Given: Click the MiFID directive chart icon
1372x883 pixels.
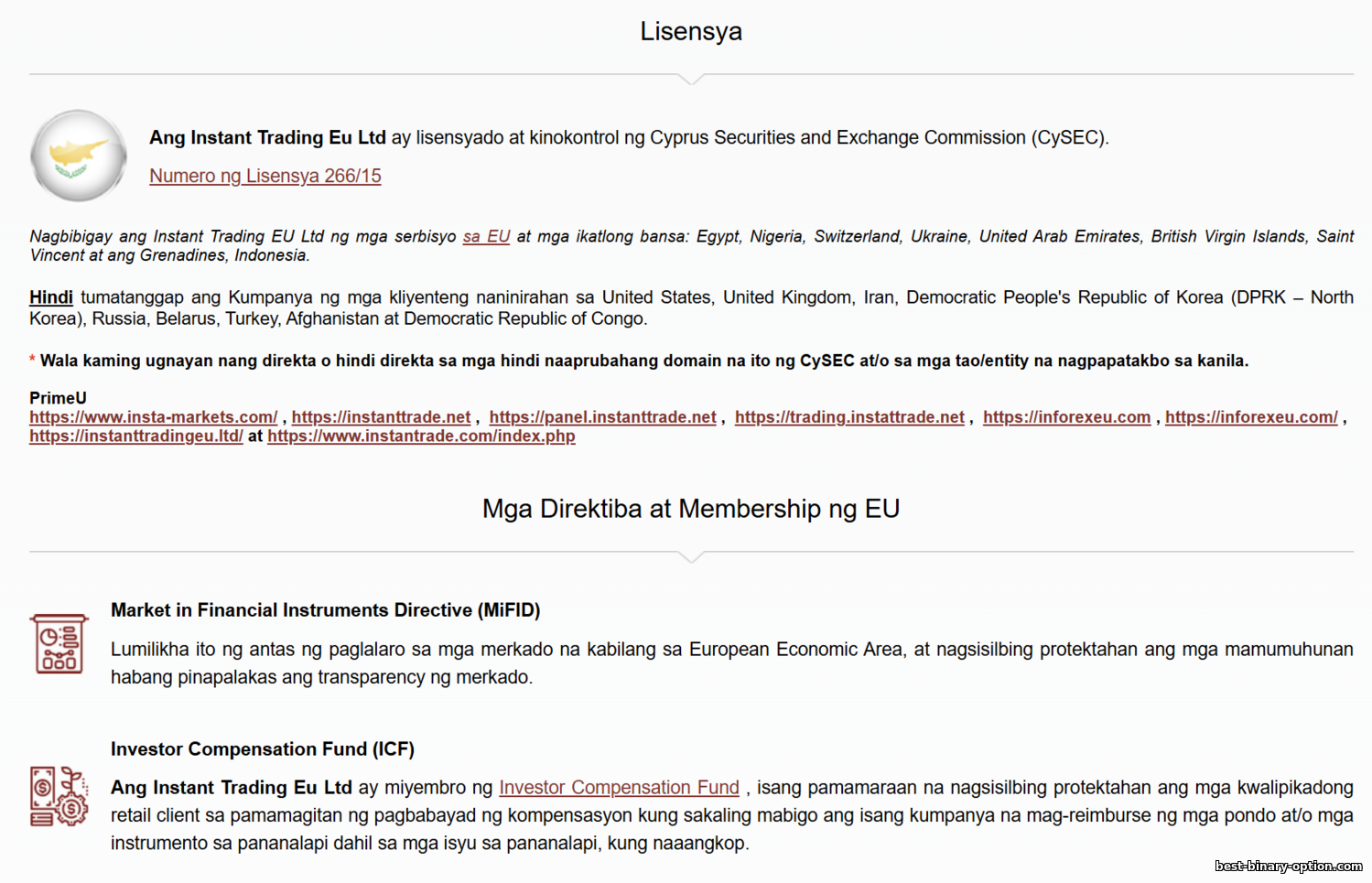Looking at the screenshot, I should (59, 644).
